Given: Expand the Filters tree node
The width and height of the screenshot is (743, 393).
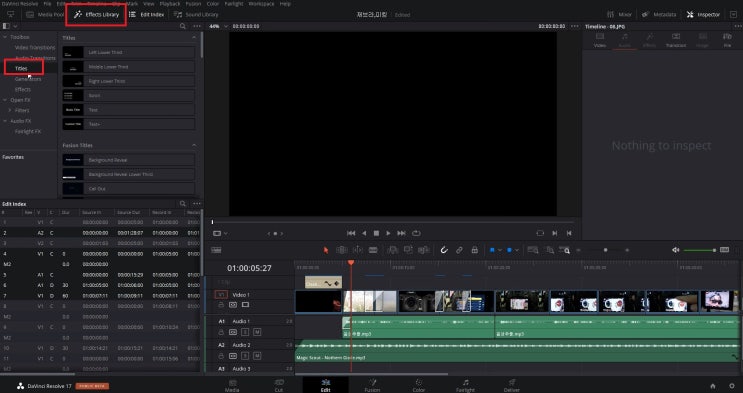Looking at the screenshot, I should 10,110.
